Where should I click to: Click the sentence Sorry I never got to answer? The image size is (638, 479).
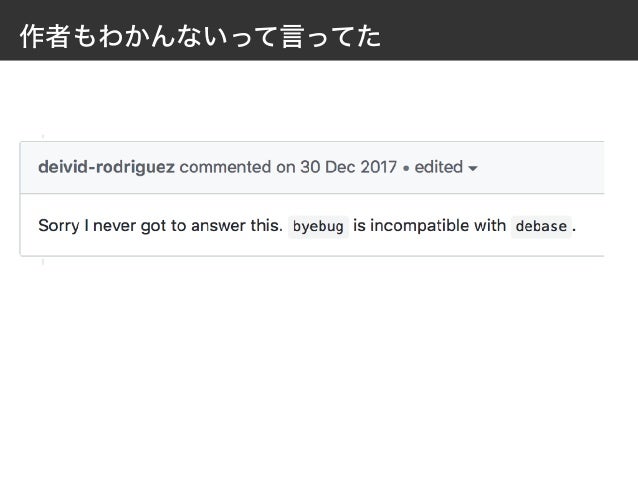pyautogui.click(x=160, y=225)
